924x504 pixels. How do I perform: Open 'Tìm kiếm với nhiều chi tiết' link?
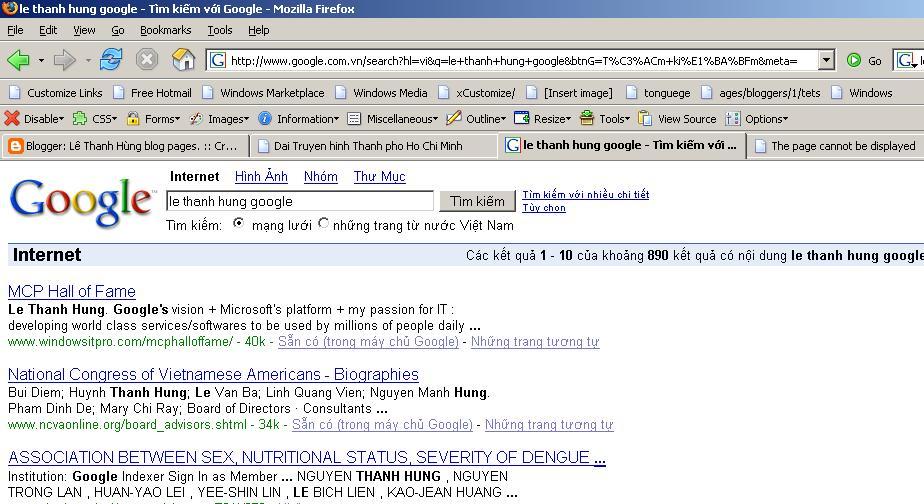tap(586, 195)
